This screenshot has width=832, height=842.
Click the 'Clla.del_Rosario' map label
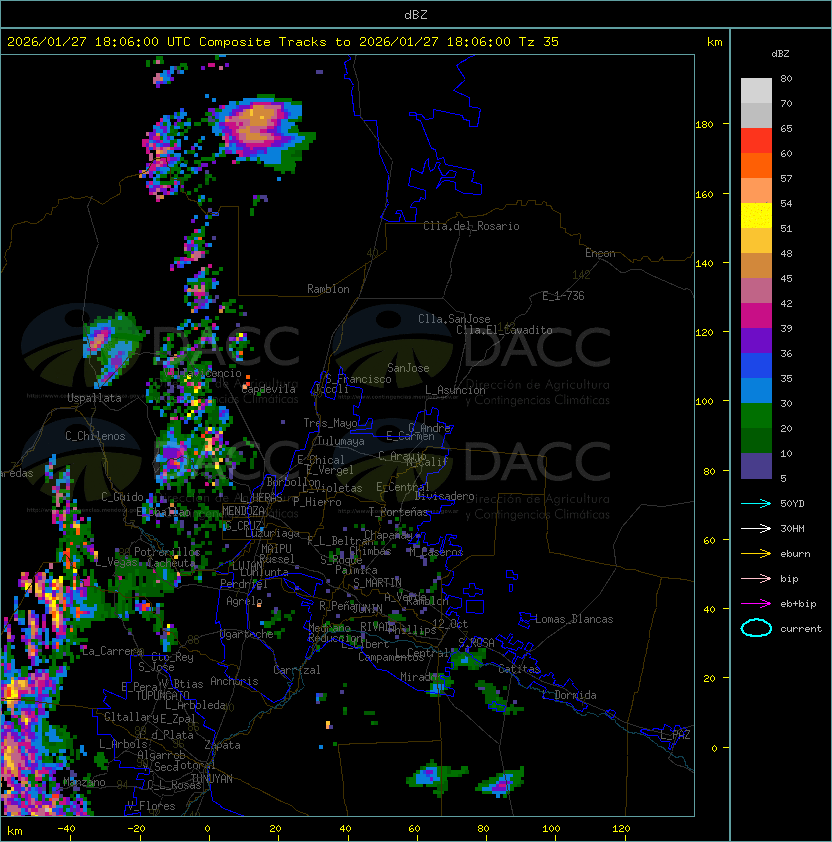tap(471, 226)
